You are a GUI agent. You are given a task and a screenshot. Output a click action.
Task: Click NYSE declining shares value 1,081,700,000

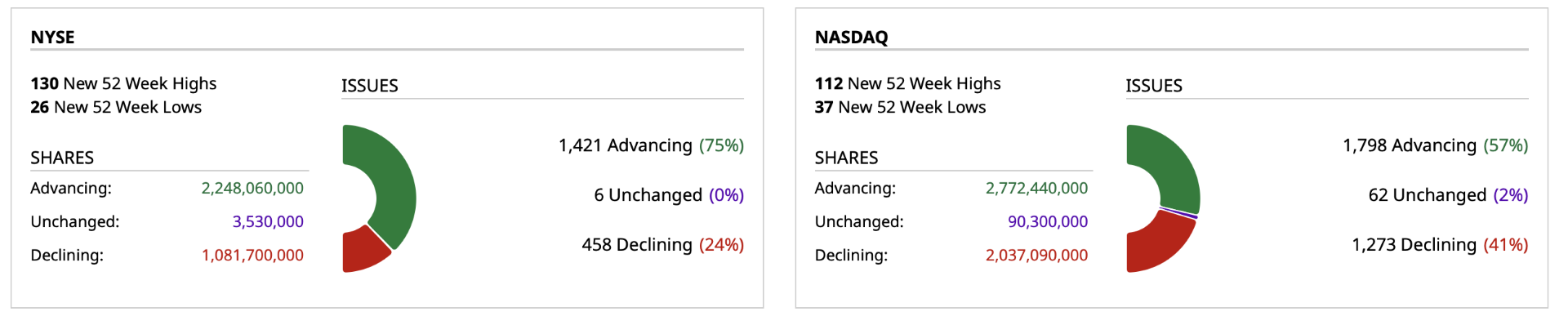(x=252, y=255)
